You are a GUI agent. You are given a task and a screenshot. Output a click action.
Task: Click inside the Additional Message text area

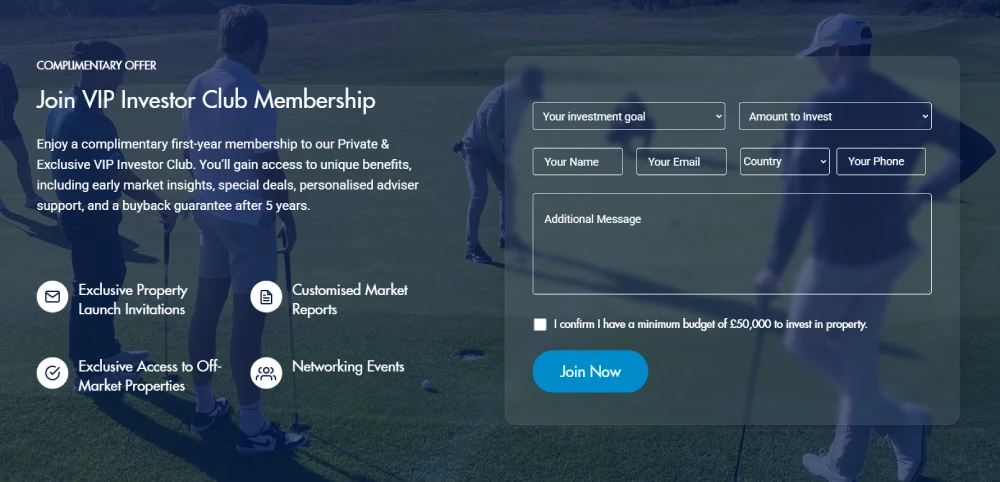click(732, 244)
